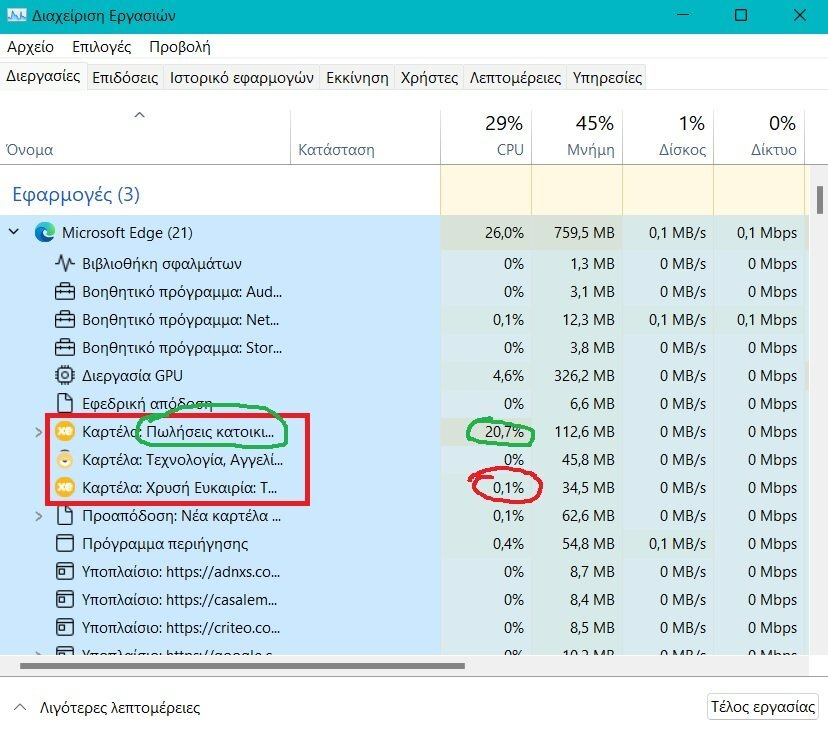
Task: Sort by the Δίκτυο column header
Action: tap(758, 137)
